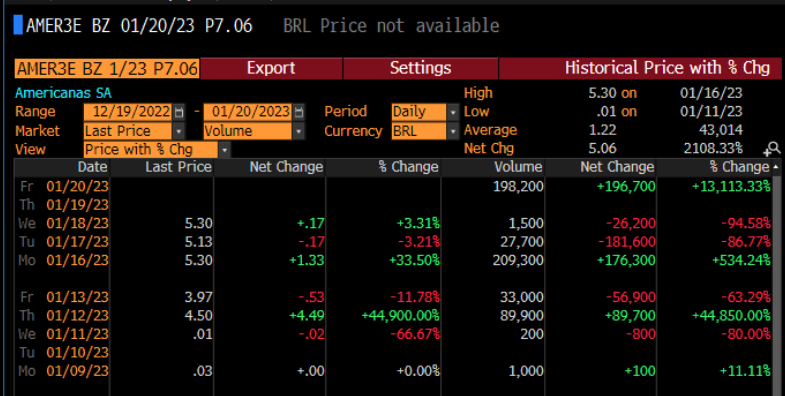Click the 209,300 volume cell
The width and height of the screenshot is (785, 396).
(518, 260)
